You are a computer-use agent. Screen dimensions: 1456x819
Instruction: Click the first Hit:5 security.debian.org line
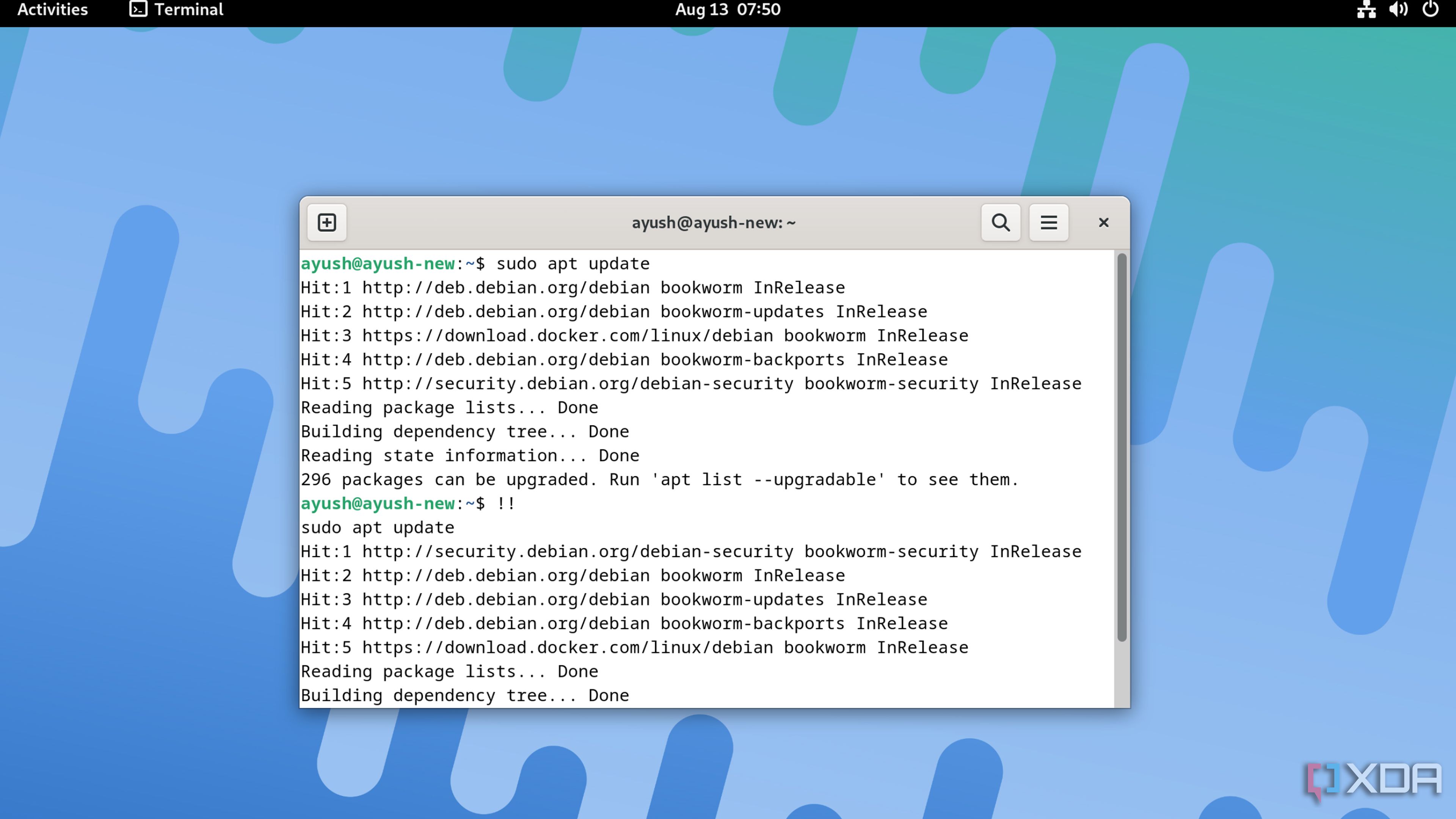click(x=691, y=384)
